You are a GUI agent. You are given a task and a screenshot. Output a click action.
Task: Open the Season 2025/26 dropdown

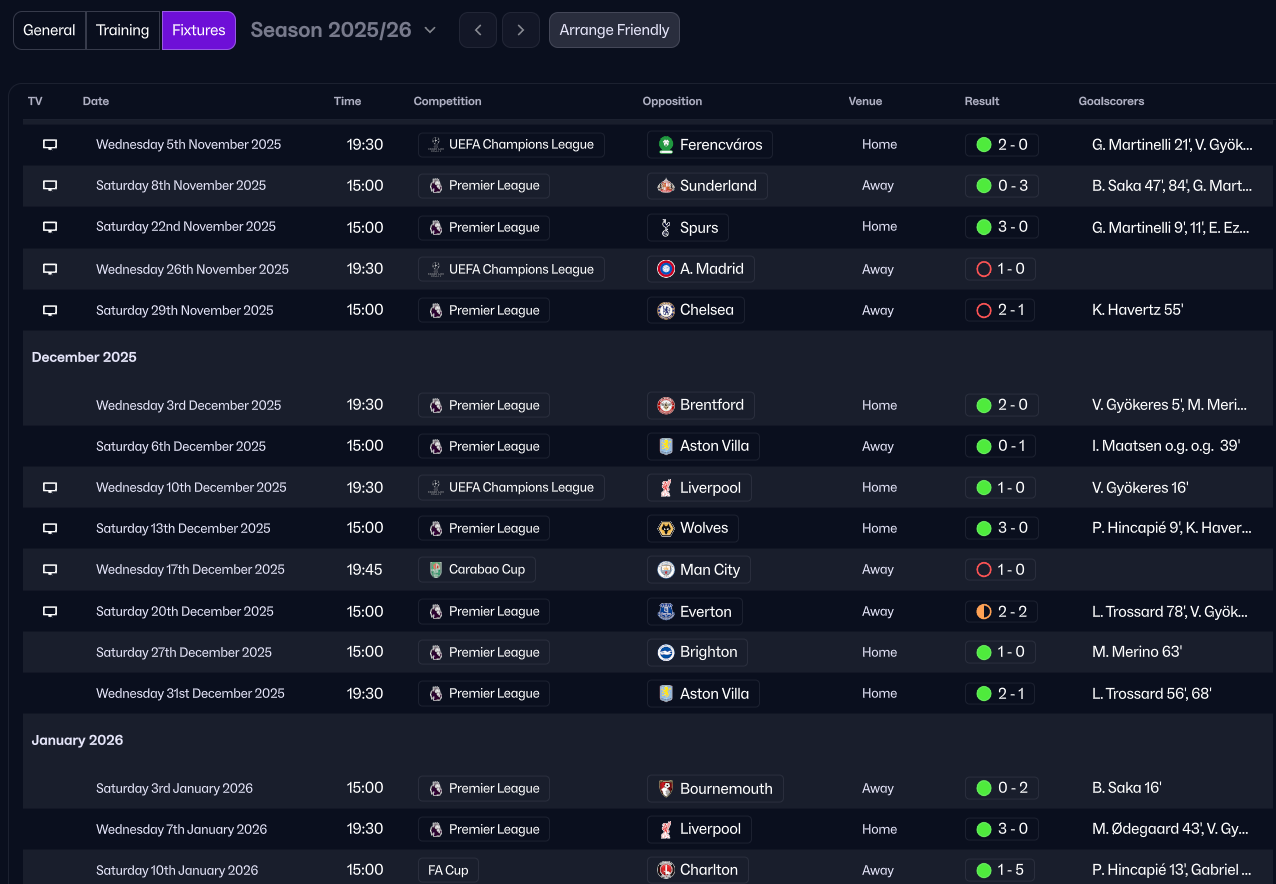343,30
